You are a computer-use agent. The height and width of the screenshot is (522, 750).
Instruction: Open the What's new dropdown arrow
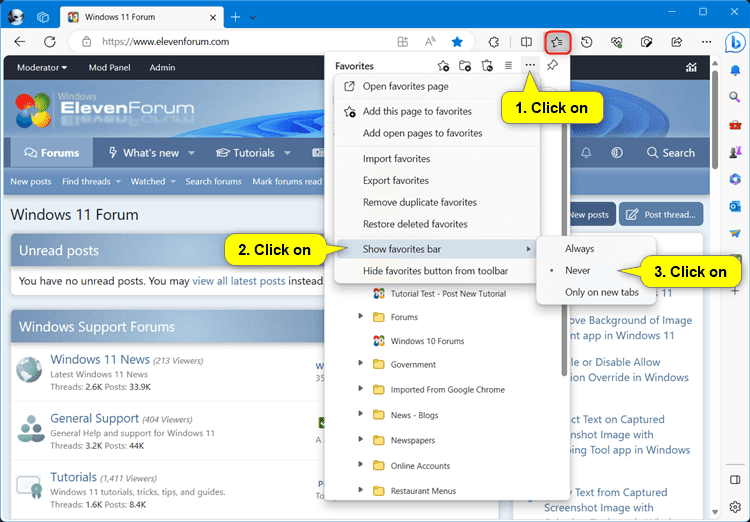(191, 153)
